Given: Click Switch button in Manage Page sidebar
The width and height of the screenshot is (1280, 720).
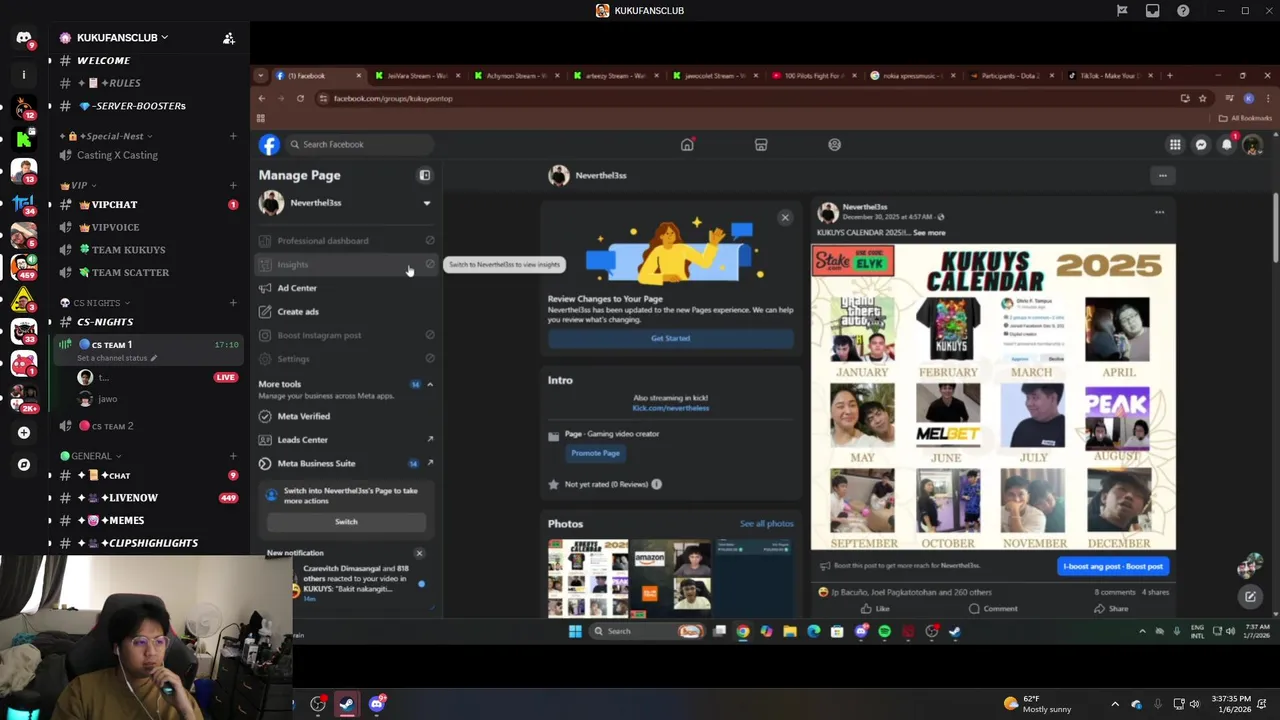Looking at the screenshot, I should [346, 522].
